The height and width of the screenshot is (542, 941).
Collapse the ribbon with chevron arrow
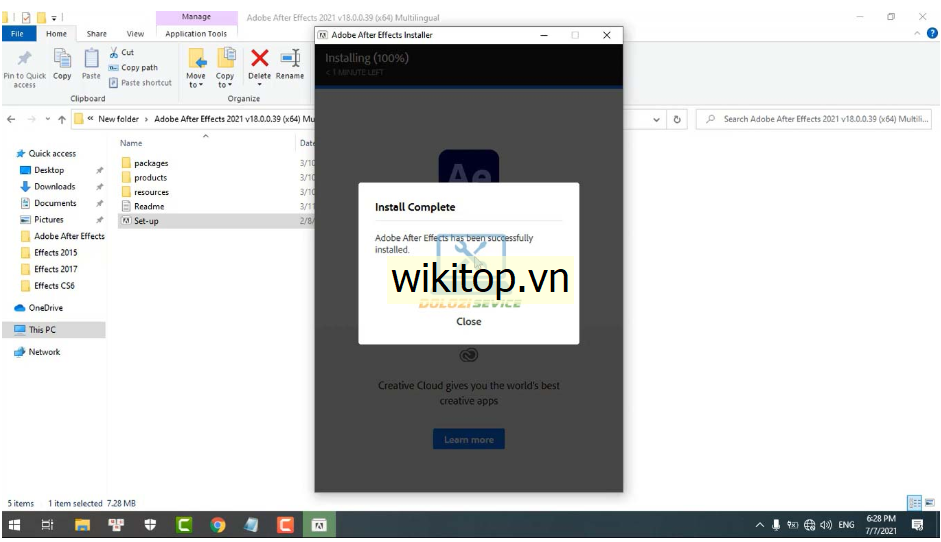click(x=916, y=34)
